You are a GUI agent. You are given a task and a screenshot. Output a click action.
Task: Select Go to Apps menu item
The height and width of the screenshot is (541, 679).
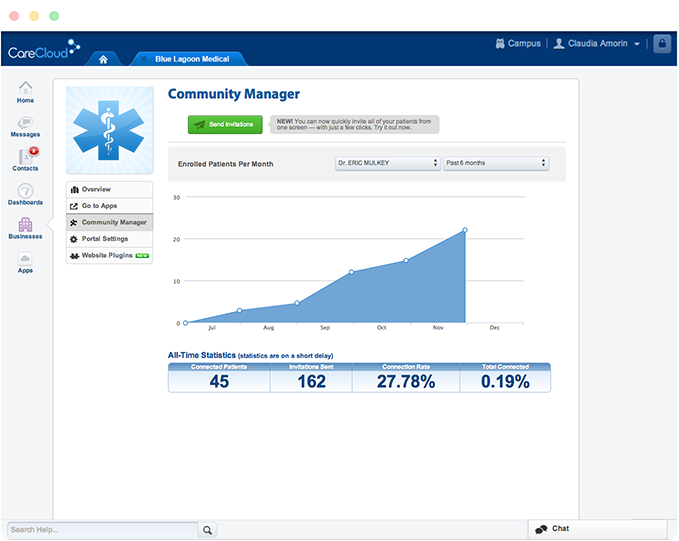110,206
